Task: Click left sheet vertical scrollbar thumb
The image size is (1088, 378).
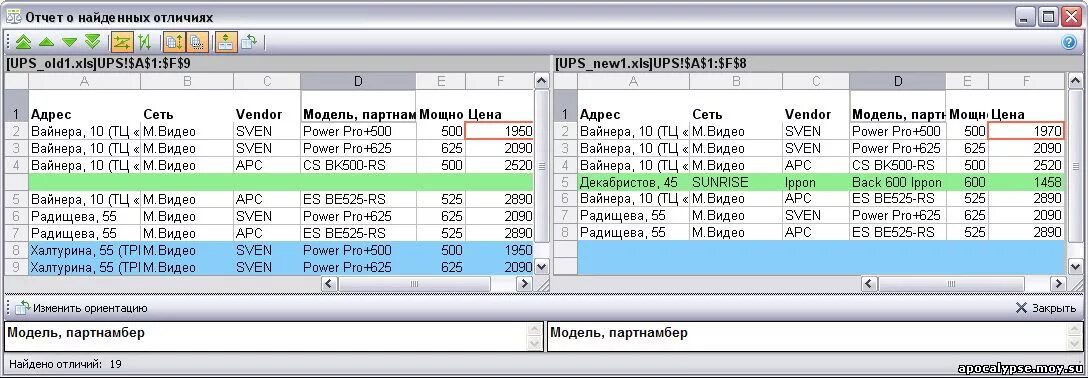Action: 541,166
